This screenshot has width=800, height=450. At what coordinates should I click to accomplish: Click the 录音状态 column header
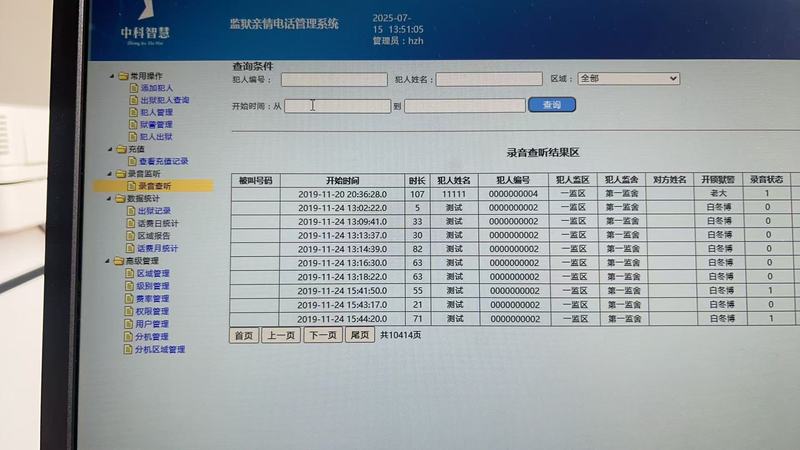766,180
